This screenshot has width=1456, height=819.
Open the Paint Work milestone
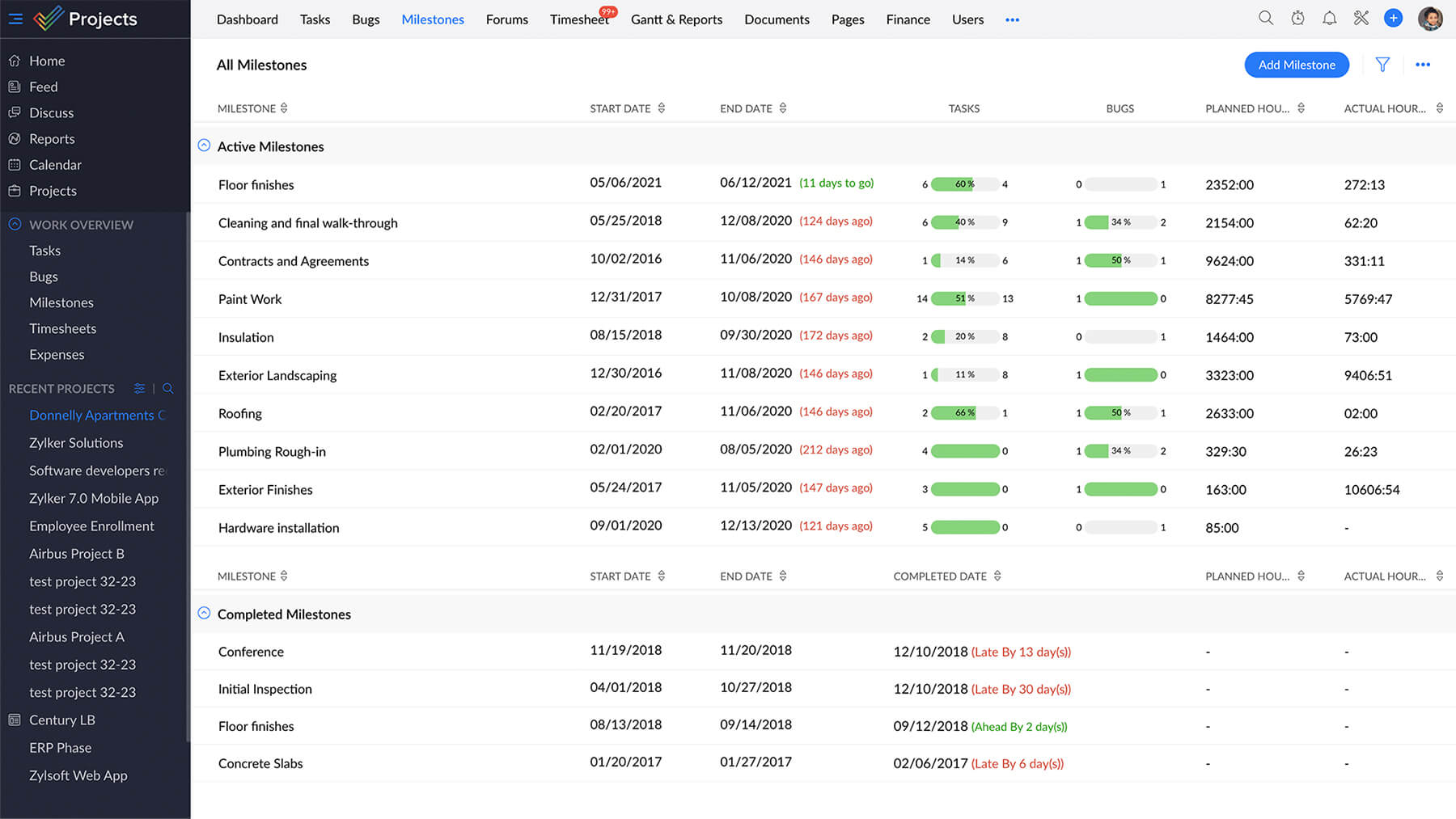(x=250, y=299)
